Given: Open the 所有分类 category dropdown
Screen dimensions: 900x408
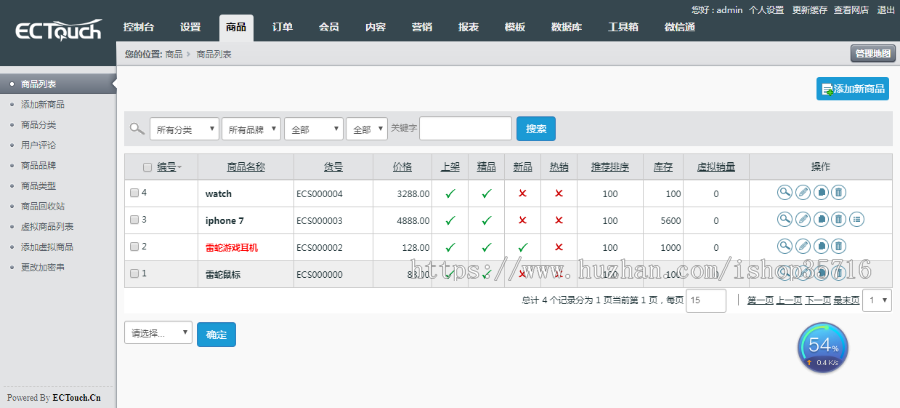Looking at the screenshot, I should (184, 129).
